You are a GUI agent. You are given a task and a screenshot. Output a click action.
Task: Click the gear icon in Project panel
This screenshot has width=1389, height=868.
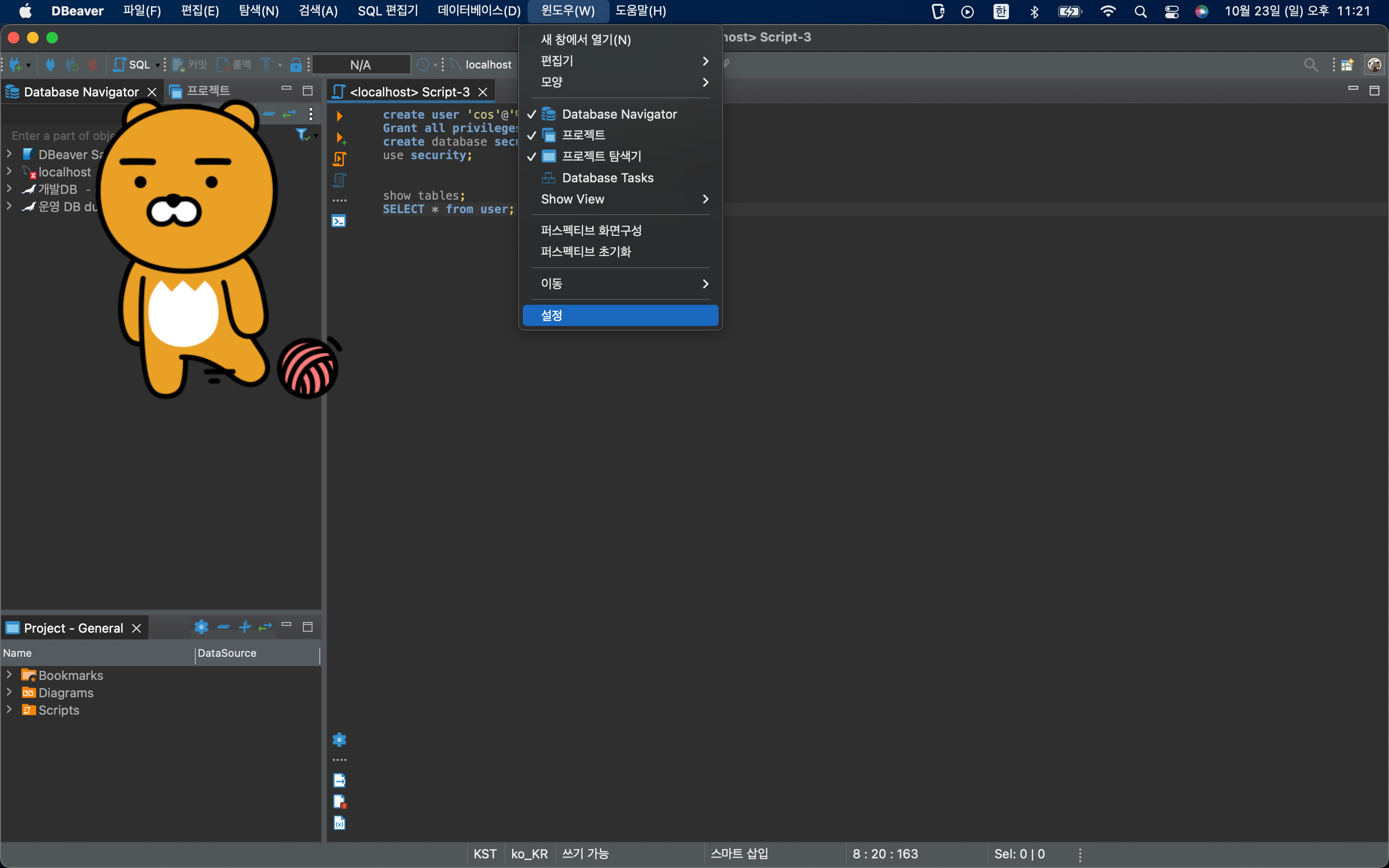pyautogui.click(x=201, y=627)
